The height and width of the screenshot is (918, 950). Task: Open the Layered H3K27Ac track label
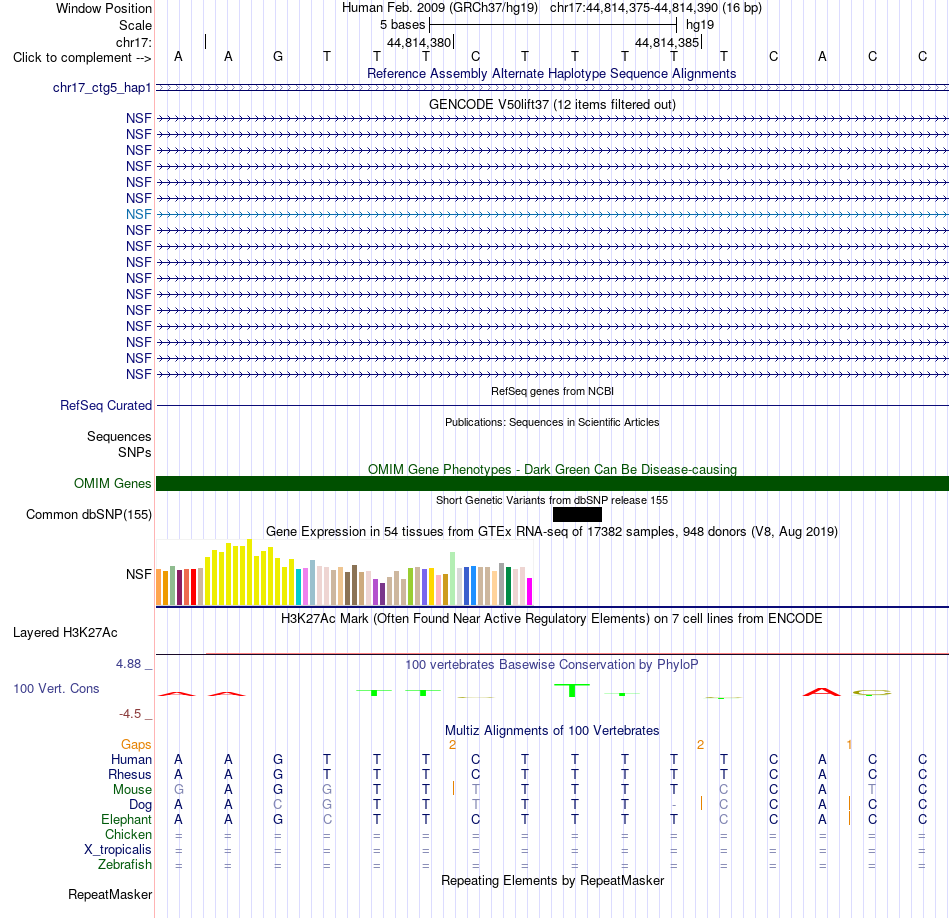coord(65,633)
